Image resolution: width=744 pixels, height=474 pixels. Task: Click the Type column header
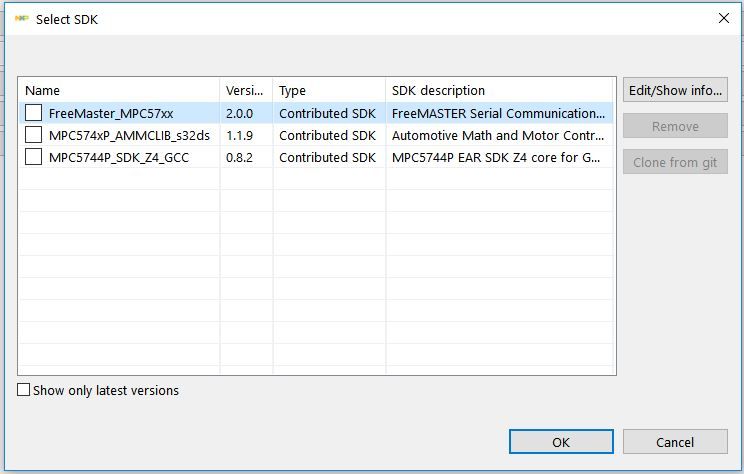[328, 90]
